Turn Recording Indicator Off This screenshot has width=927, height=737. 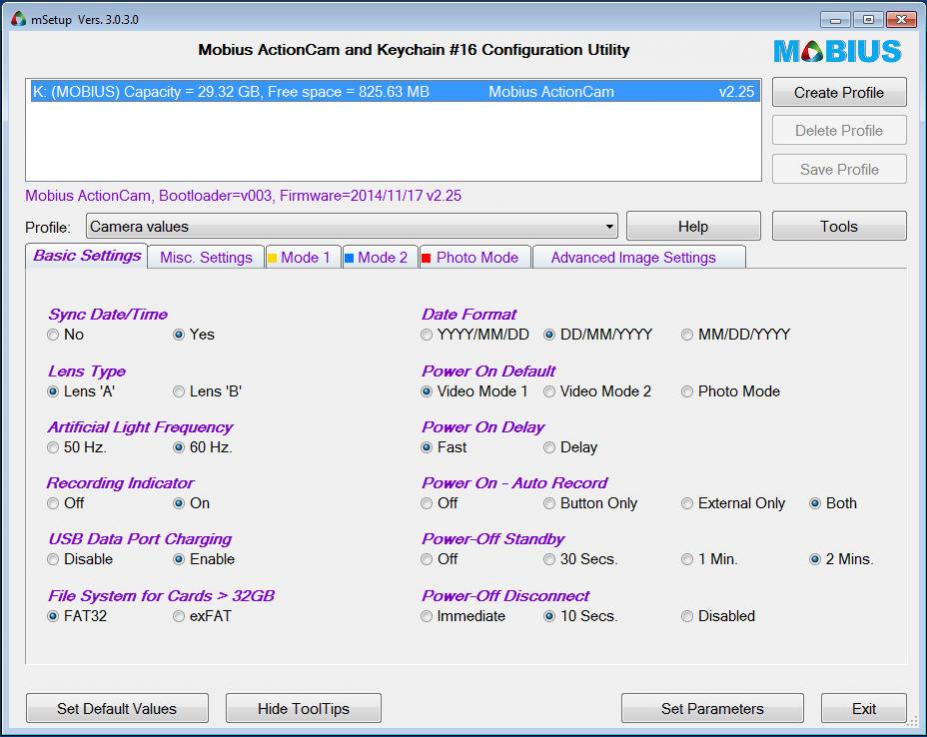[54, 504]
